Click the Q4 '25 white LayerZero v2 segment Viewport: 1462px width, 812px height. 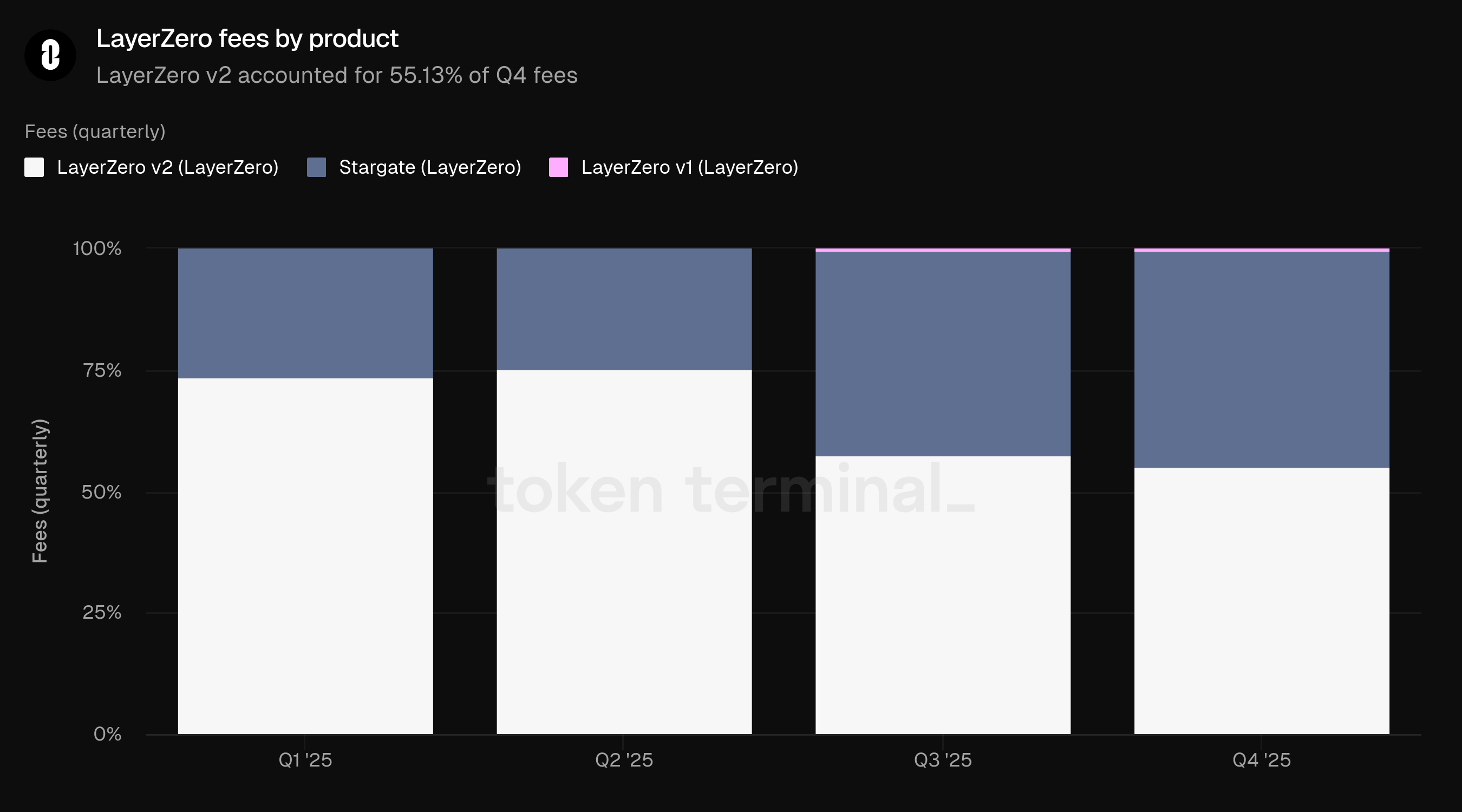1262,600
